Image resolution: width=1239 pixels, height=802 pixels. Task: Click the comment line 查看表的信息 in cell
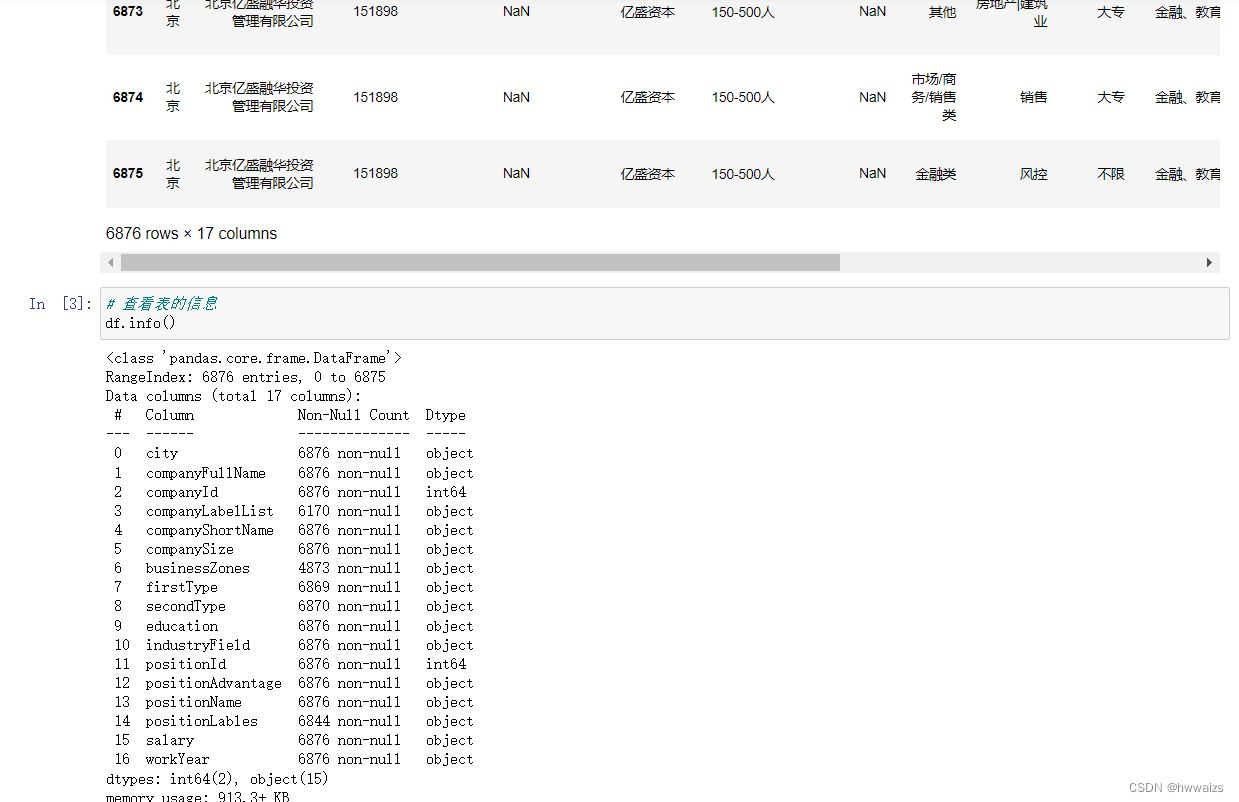tap(161, 304)
